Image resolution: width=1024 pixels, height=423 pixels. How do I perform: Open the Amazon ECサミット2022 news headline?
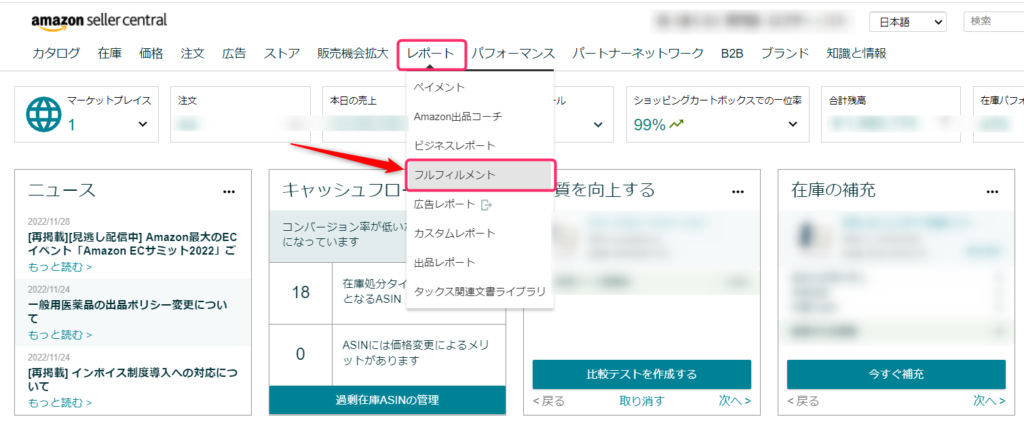coord(131,243)
